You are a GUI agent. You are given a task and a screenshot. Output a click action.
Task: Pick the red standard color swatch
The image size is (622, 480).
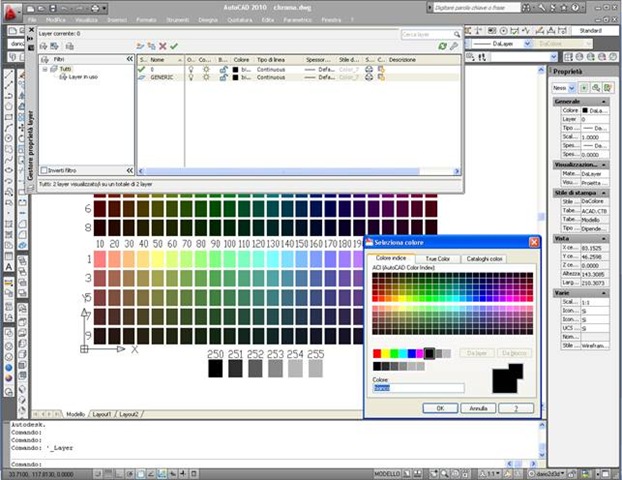pyautogui.click(x=377, y=353)
